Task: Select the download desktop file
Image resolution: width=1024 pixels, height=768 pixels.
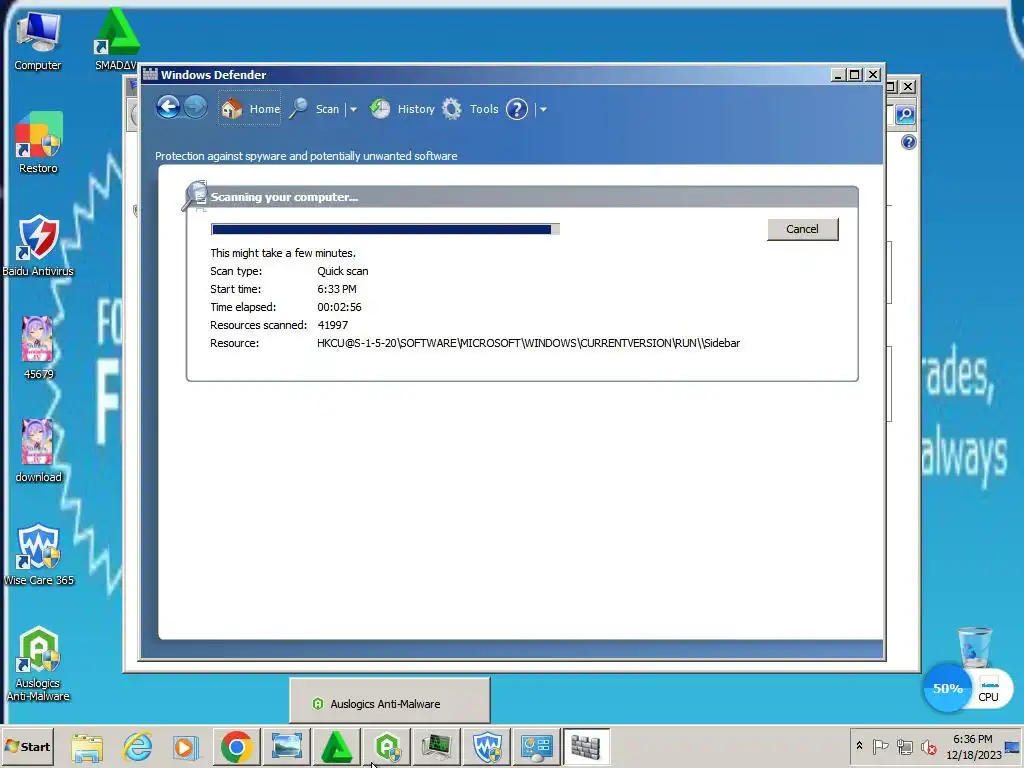Action: (x=38, y=451)
